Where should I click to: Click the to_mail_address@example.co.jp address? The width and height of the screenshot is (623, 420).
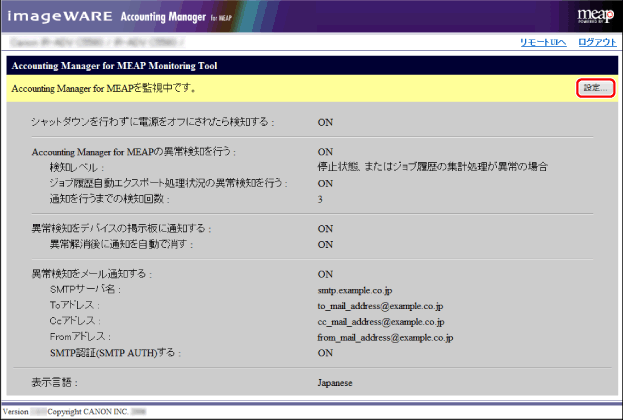click(x=381, y=305)
